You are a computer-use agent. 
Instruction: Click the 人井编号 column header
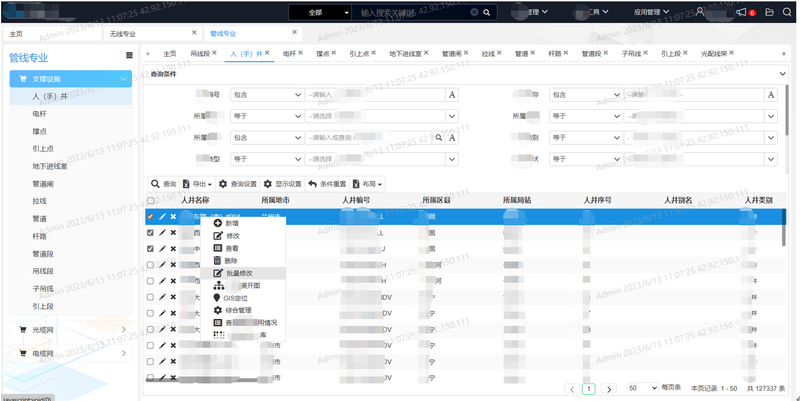tap(356, 200)
